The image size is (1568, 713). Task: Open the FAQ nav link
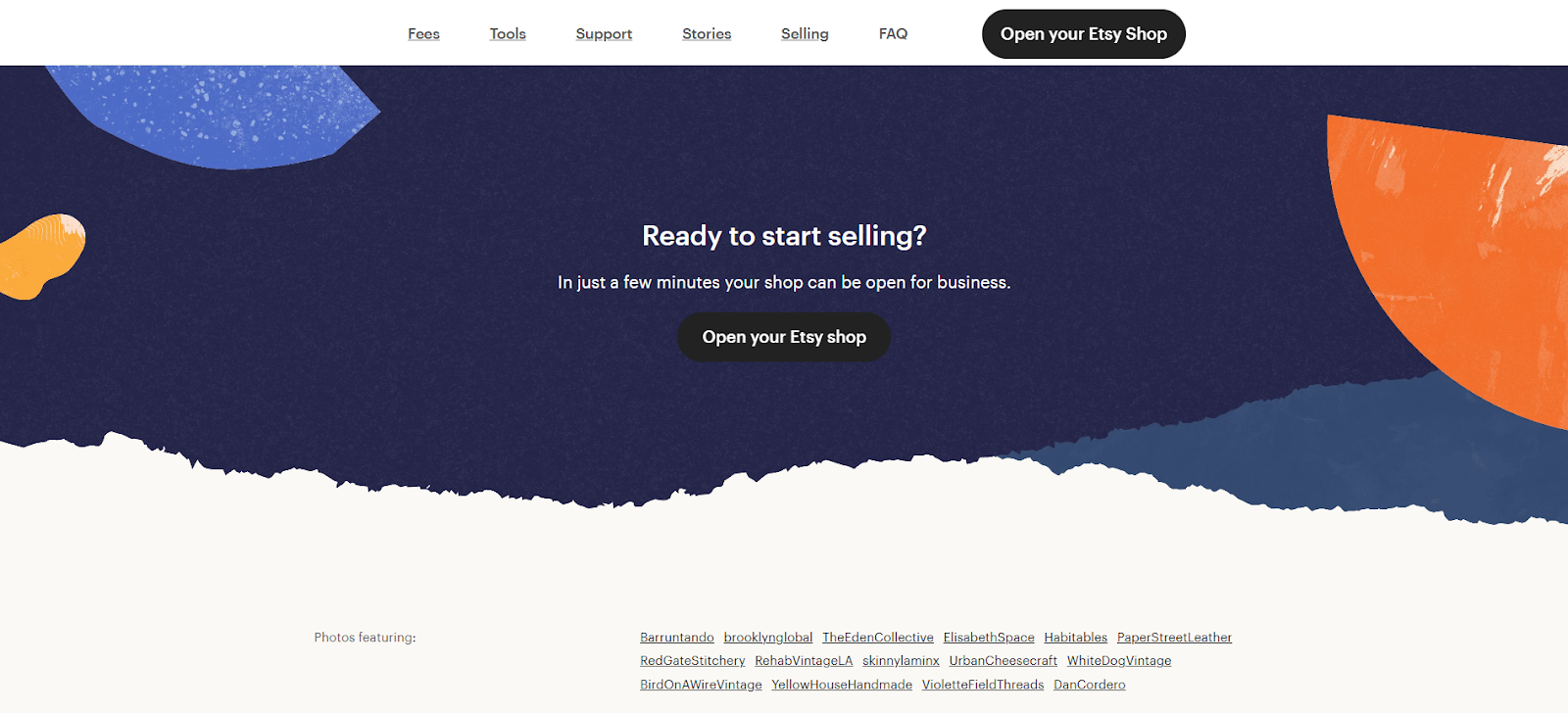(x=893, y=33)
